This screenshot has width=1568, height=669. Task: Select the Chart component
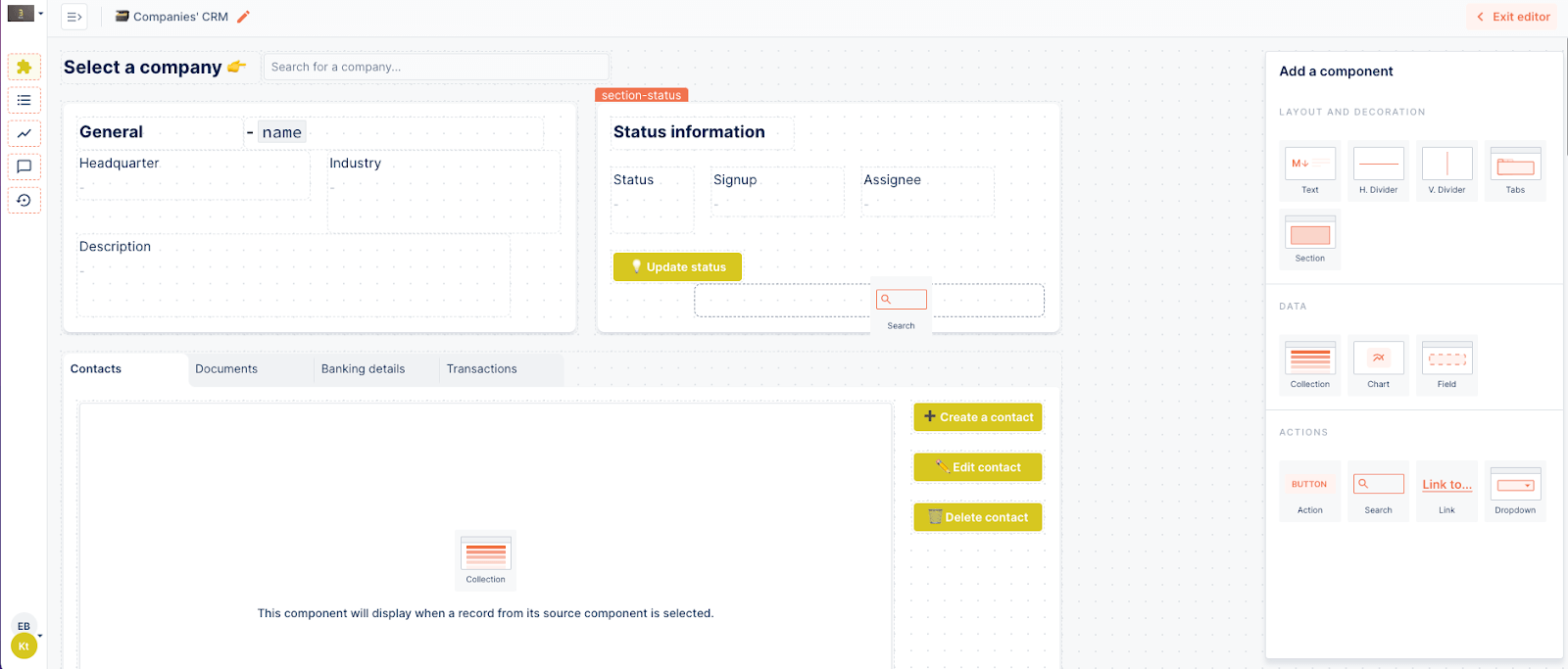coord(1379,364)
